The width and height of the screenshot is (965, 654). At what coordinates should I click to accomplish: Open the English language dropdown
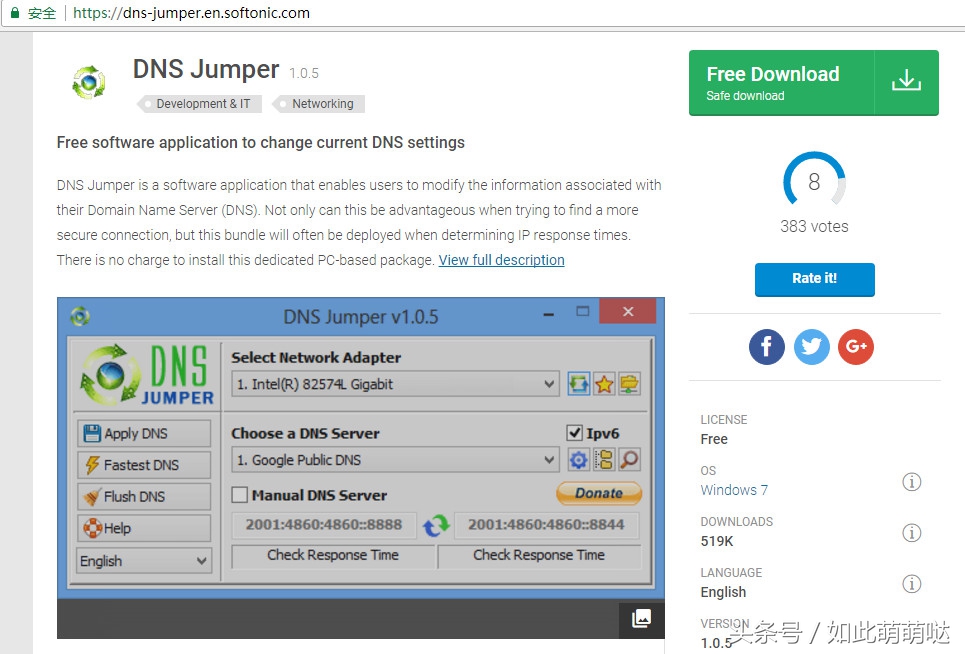[x=144, y=561]
